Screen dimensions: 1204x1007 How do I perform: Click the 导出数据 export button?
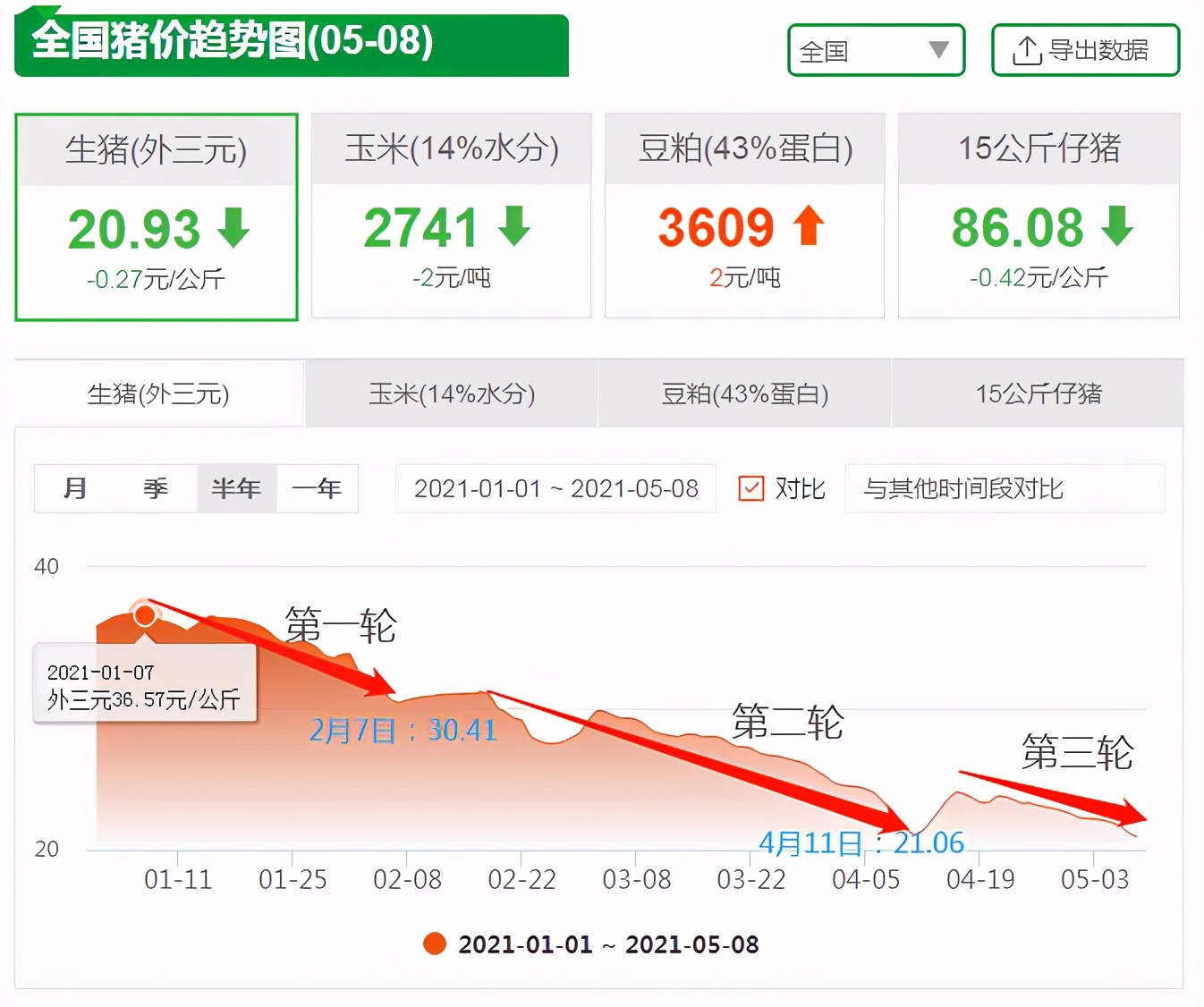tap(1085, 50)
